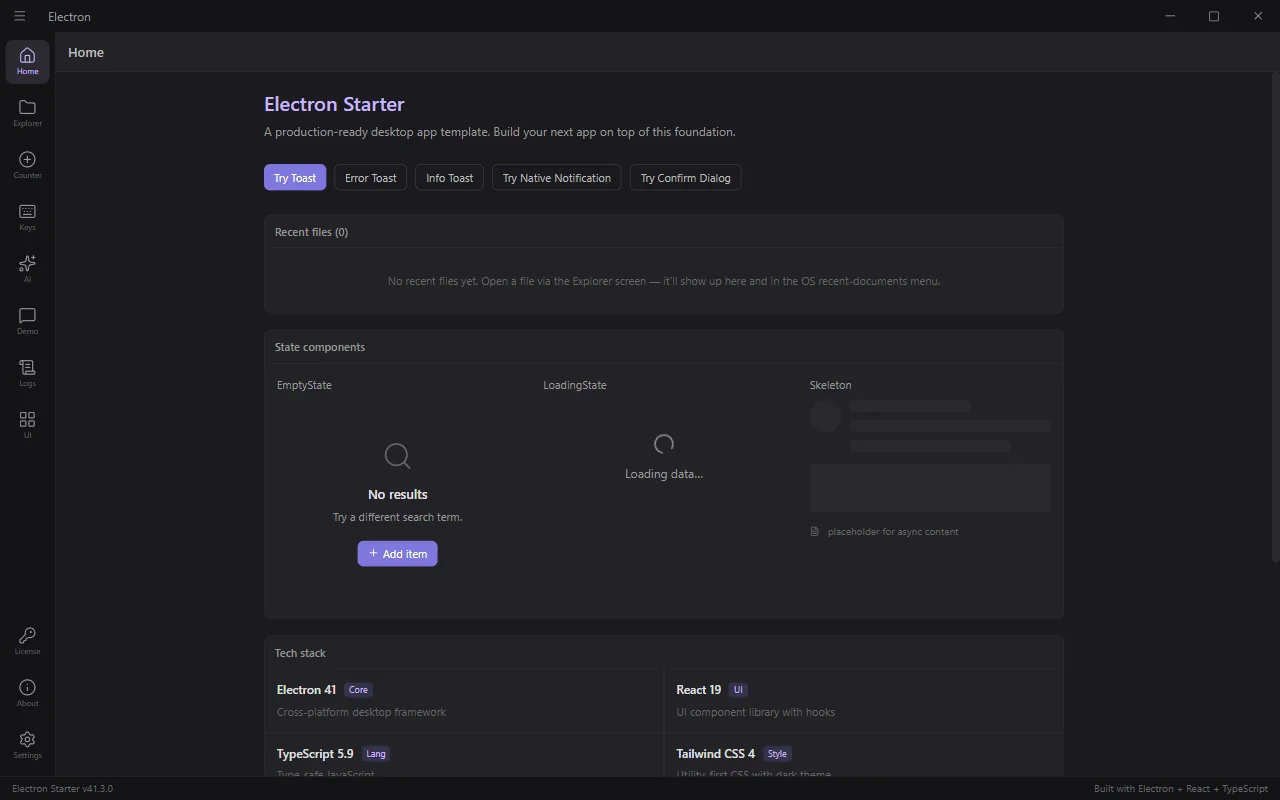Screen dimensions: 1280x800
Task: Click the No results text
Action: [x=398, y=494]
